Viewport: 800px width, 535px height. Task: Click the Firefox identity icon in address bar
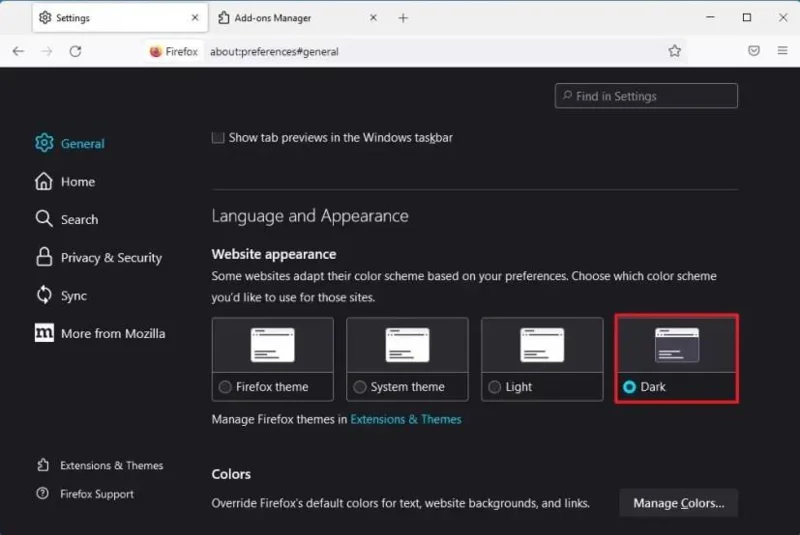coord(174,51)
